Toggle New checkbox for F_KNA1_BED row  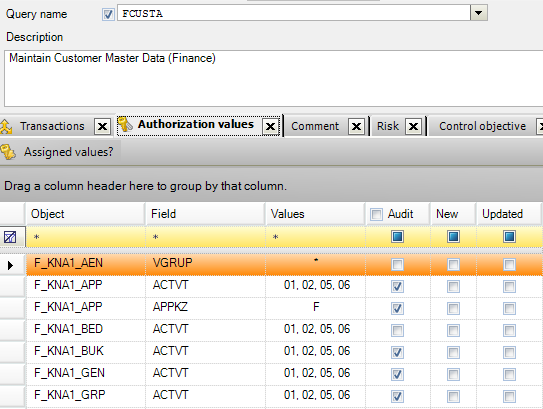pyautogui.click(x=453, y=330)
